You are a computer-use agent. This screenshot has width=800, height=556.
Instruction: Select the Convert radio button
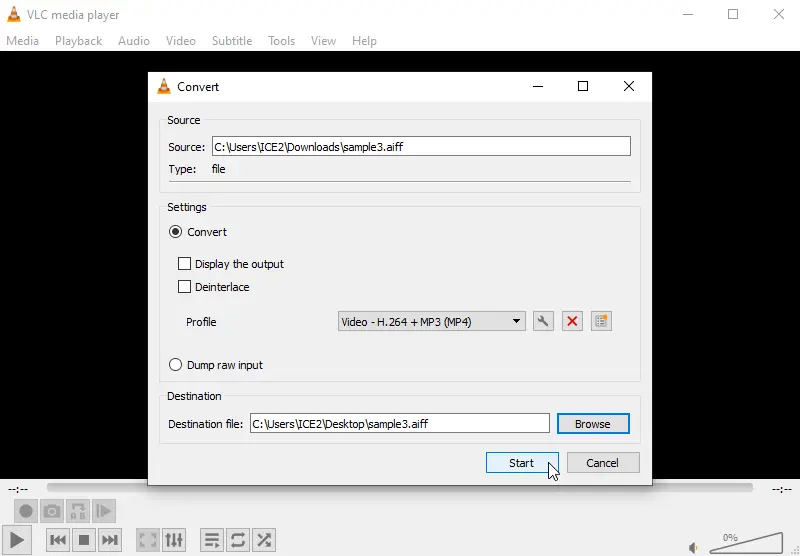pos(175,232)
